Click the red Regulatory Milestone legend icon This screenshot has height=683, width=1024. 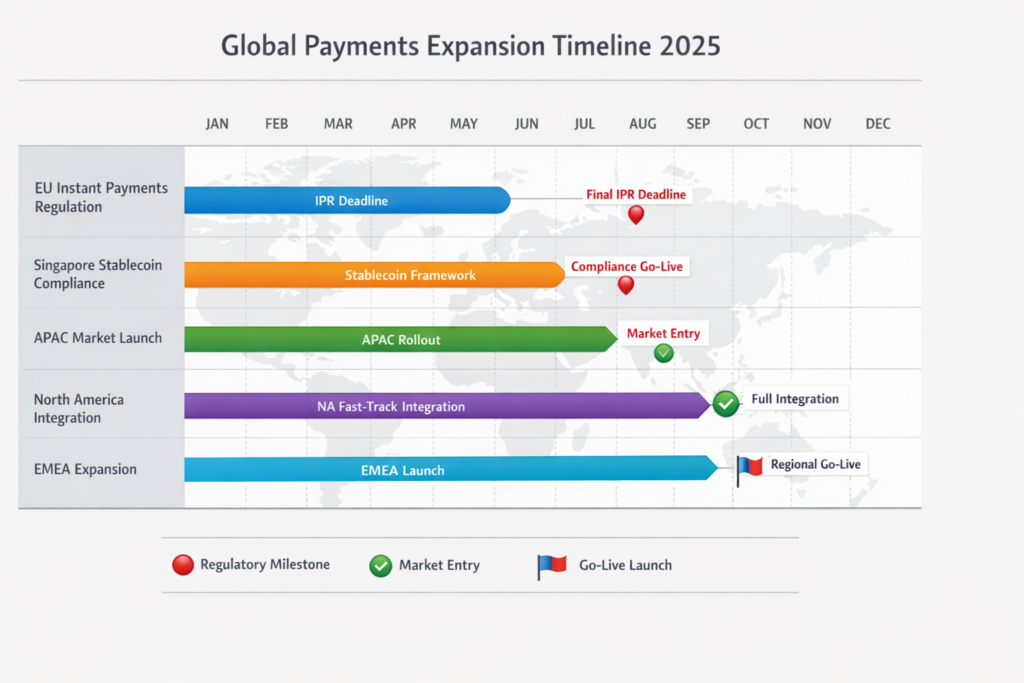182,565
